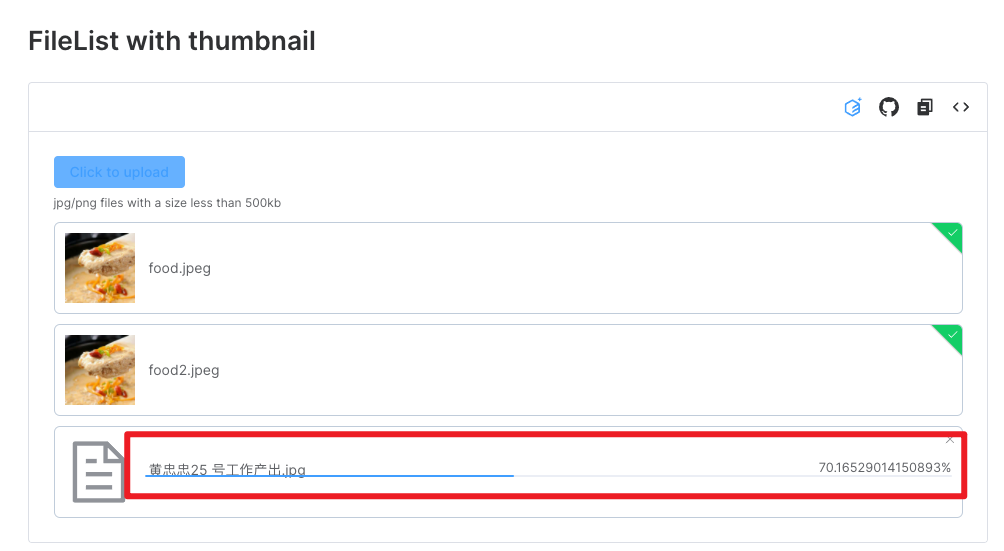Open the GitHub source icon
1004x551 pixels.
pos(889,107)
